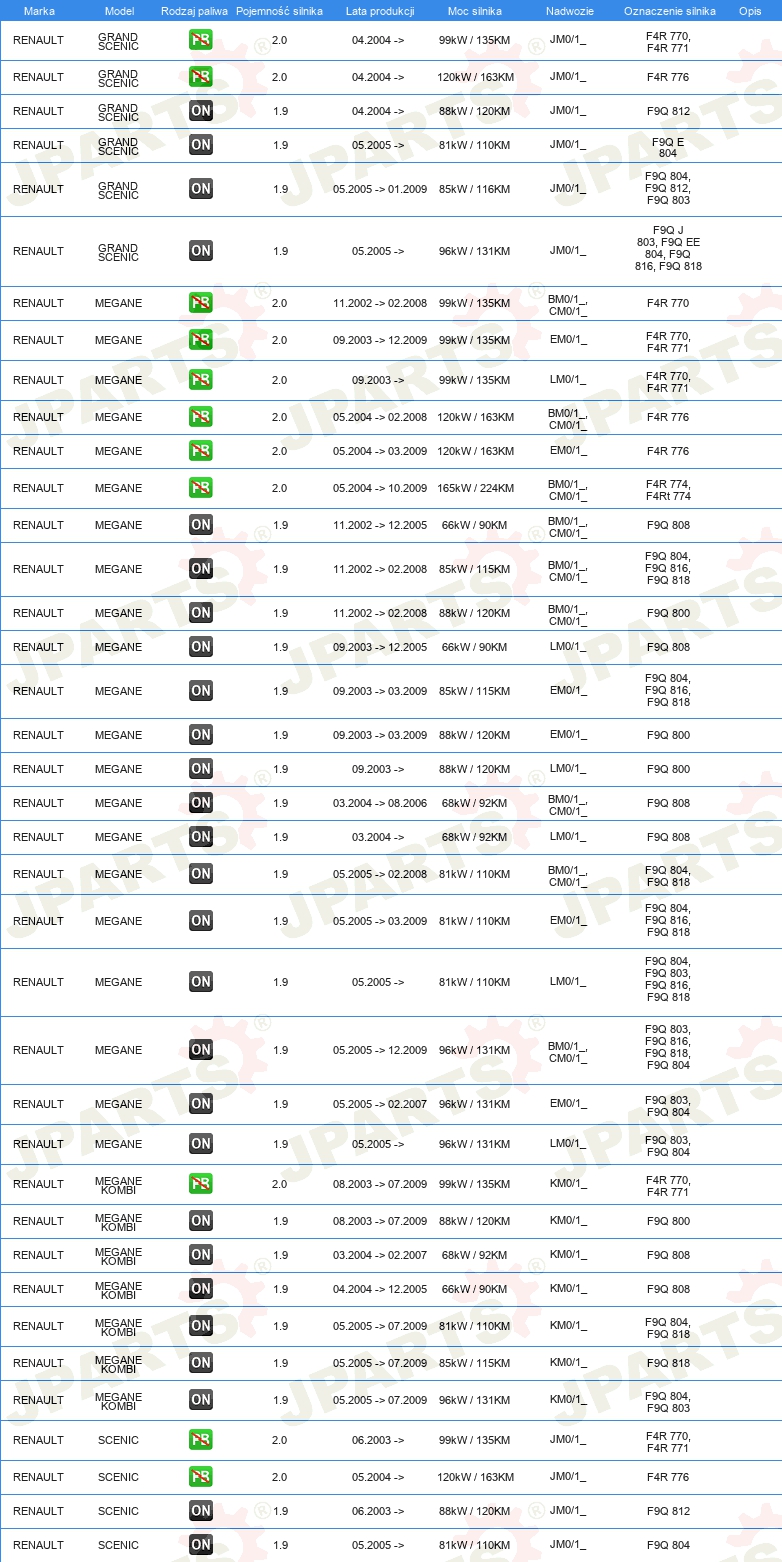Click engine codes F9Q J 803, F9Q EE 804 cell
The height and width of the screenshot is (1562, 782).
tap(668, 248)
